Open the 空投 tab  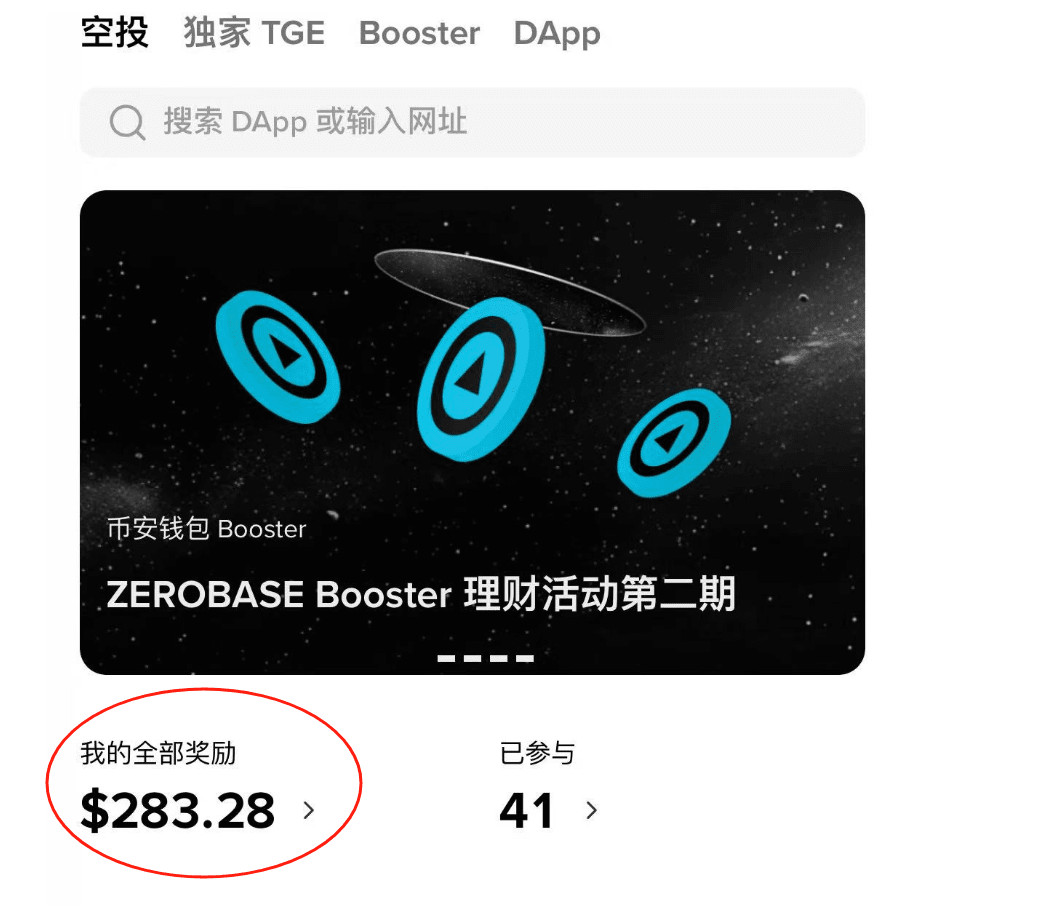pyautogui.click(x=114, y=32)
